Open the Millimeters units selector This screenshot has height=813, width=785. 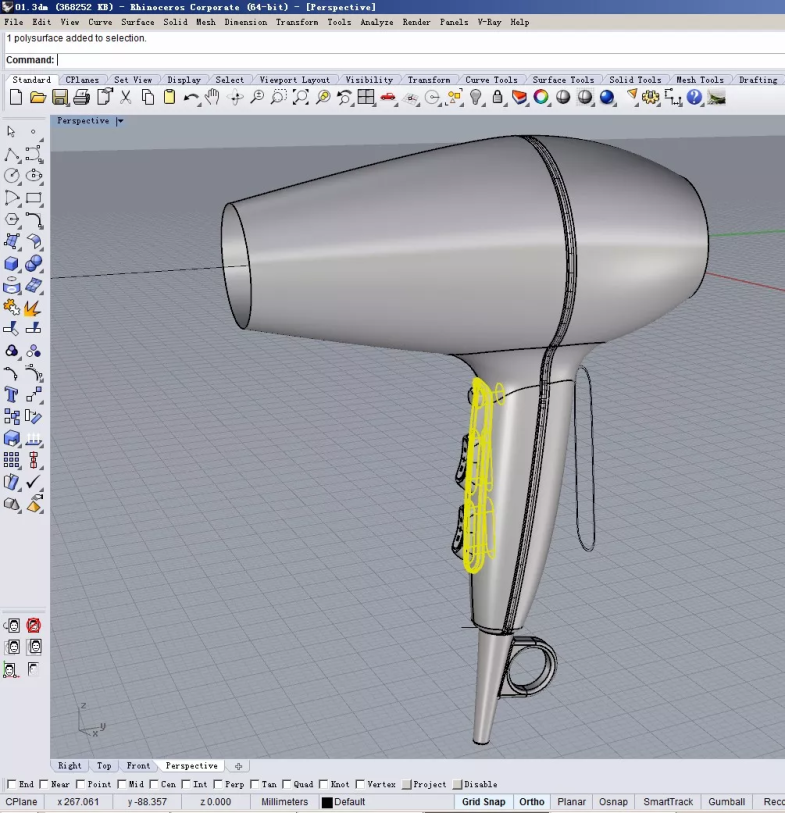285,802
